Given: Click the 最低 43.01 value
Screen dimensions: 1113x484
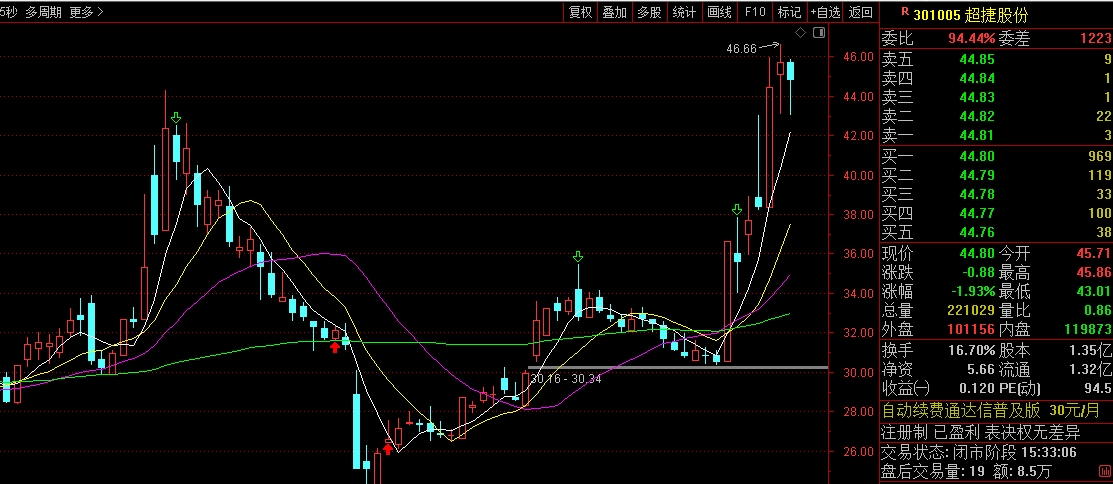Looking at the screenshot, I should pos(1094,292).
